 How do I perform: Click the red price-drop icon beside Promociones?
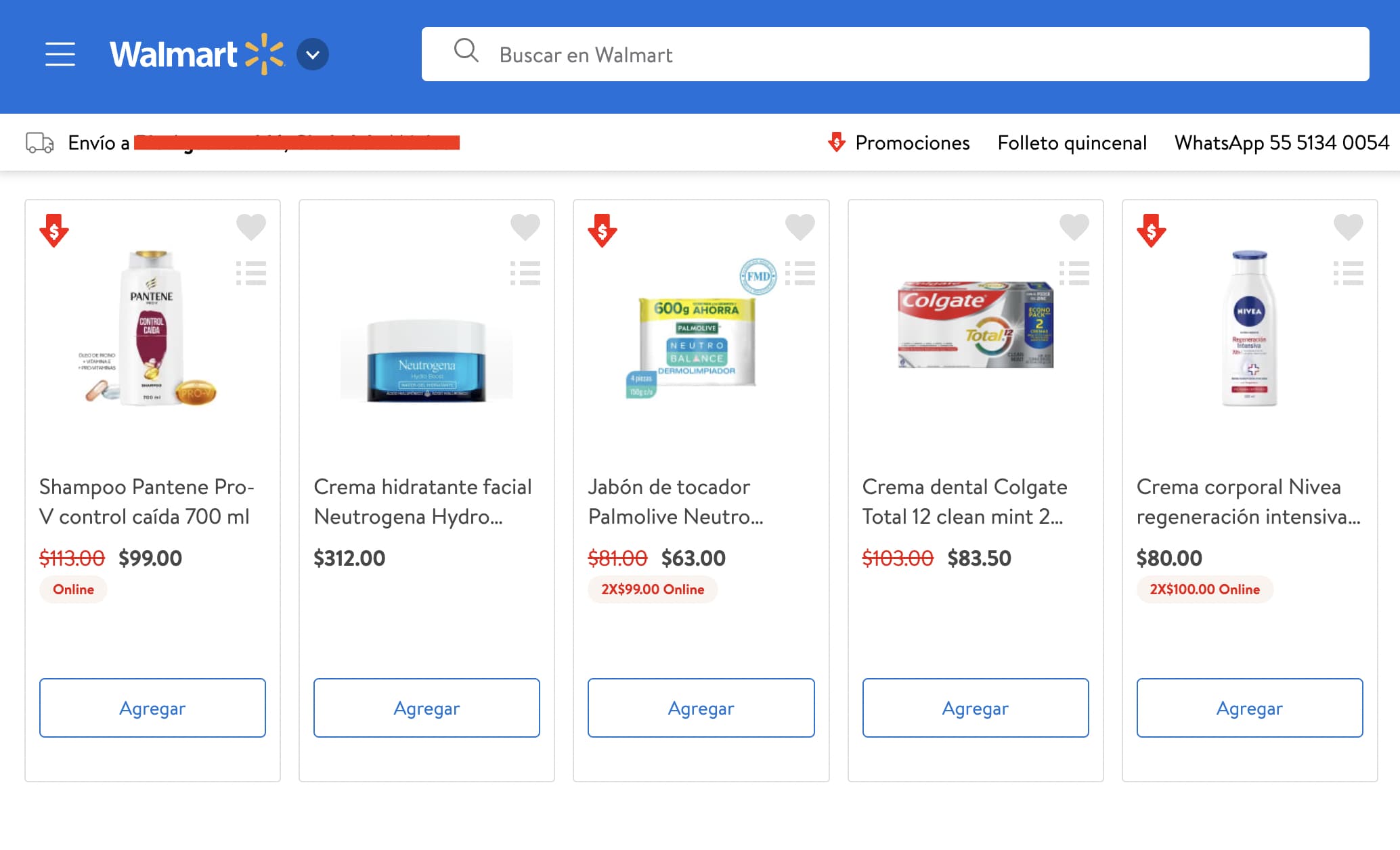point(837,142)
